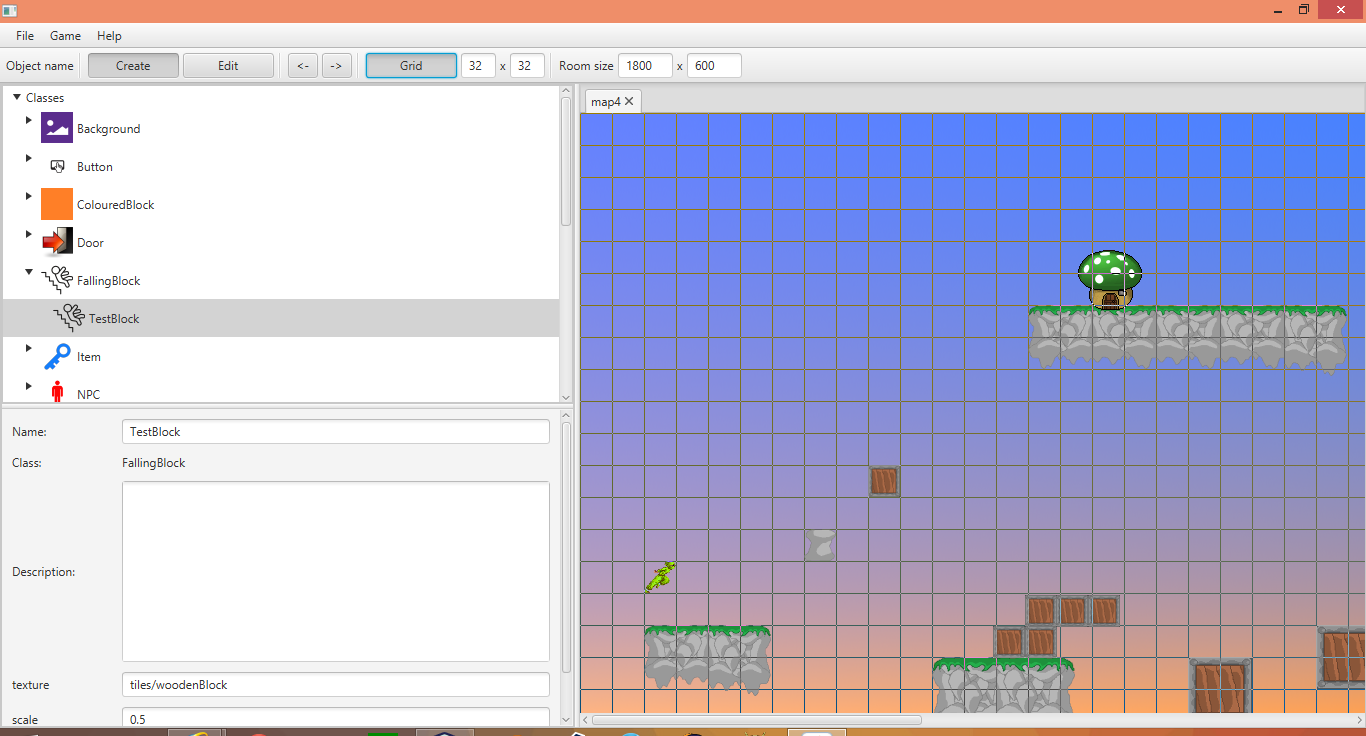Click the Item key icon
The image size is (1366, 736).
click(x=57, y=356)
